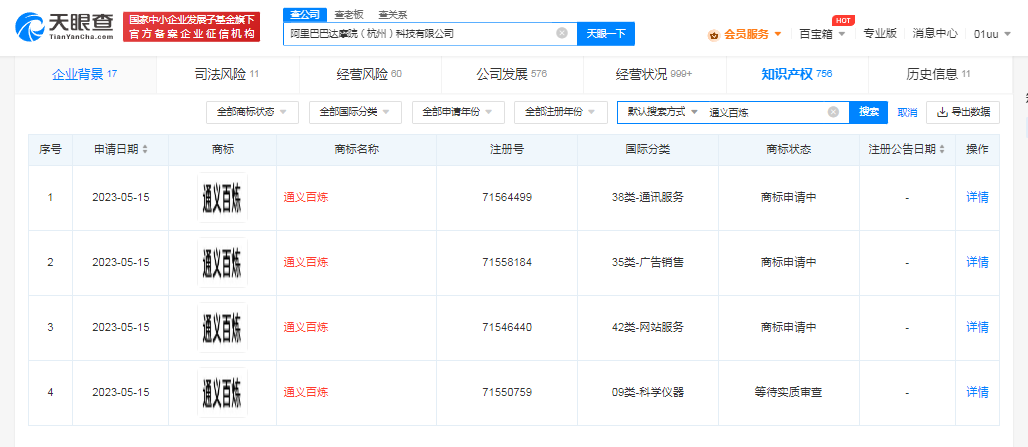Select the 查老板 search tab
The image size is (1028, 447).
tap(348, 14)
